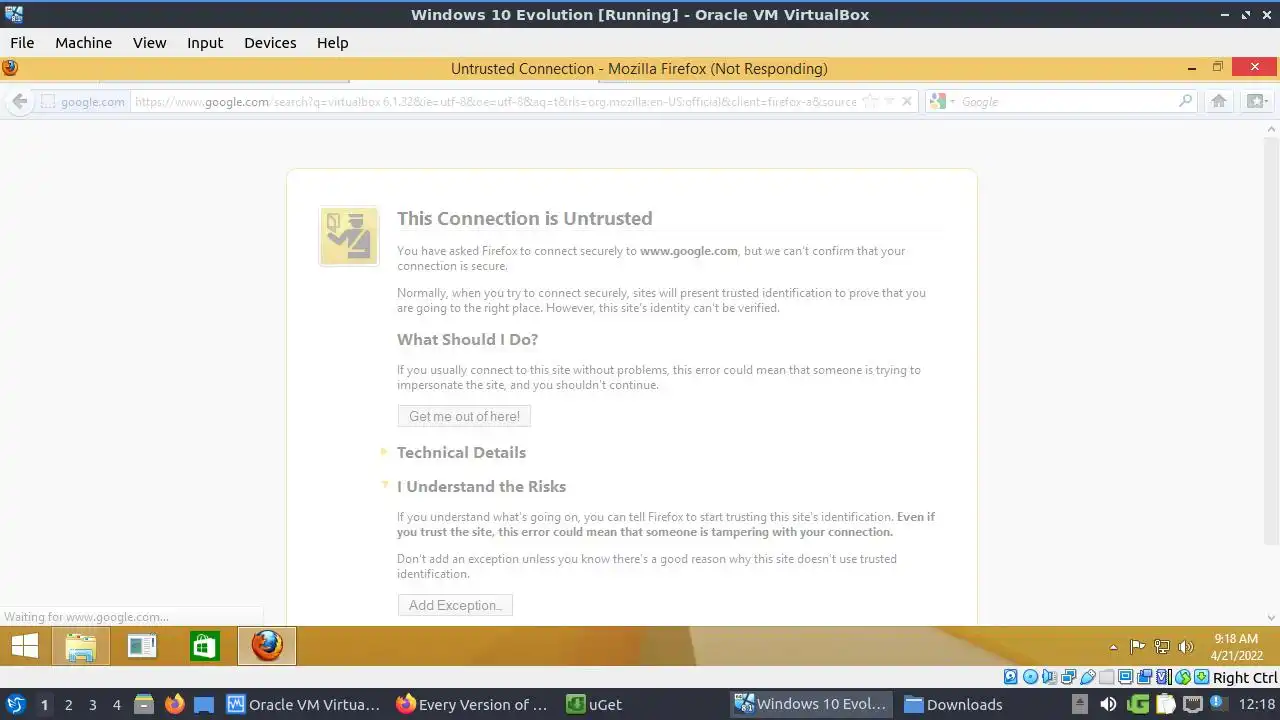Click the VirtualBox hard disk activity indicator
1280x720 pixels.
tap(1010, 677)
